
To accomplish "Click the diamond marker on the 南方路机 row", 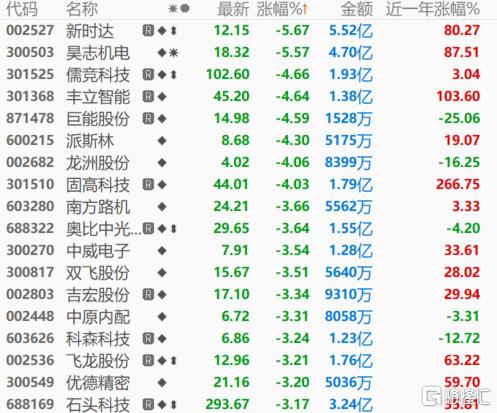I will [x=162, y=207].
